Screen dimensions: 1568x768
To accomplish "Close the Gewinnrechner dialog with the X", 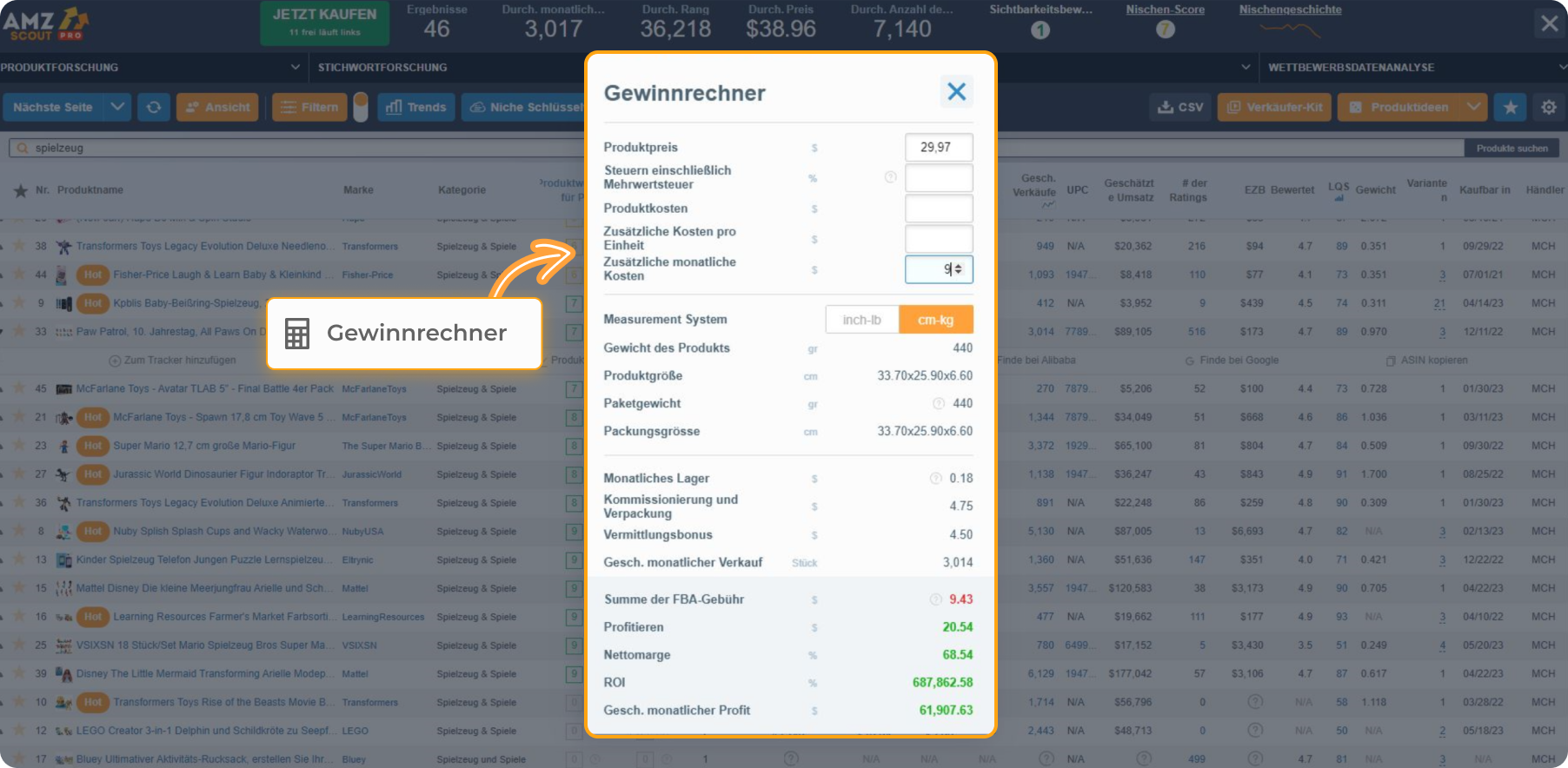I will click(956, 92).
